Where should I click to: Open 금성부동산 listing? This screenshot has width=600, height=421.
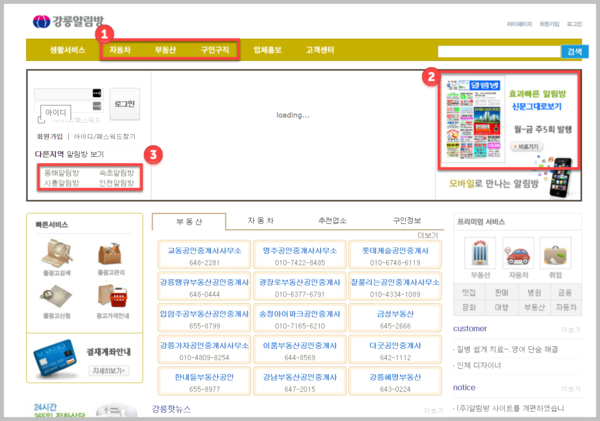tap(395, 318)
